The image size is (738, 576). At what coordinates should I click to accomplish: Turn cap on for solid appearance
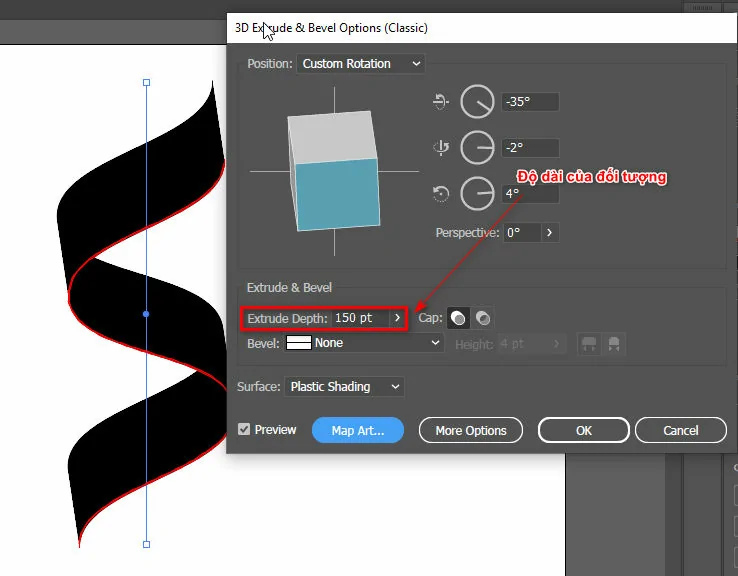point(458,318)
